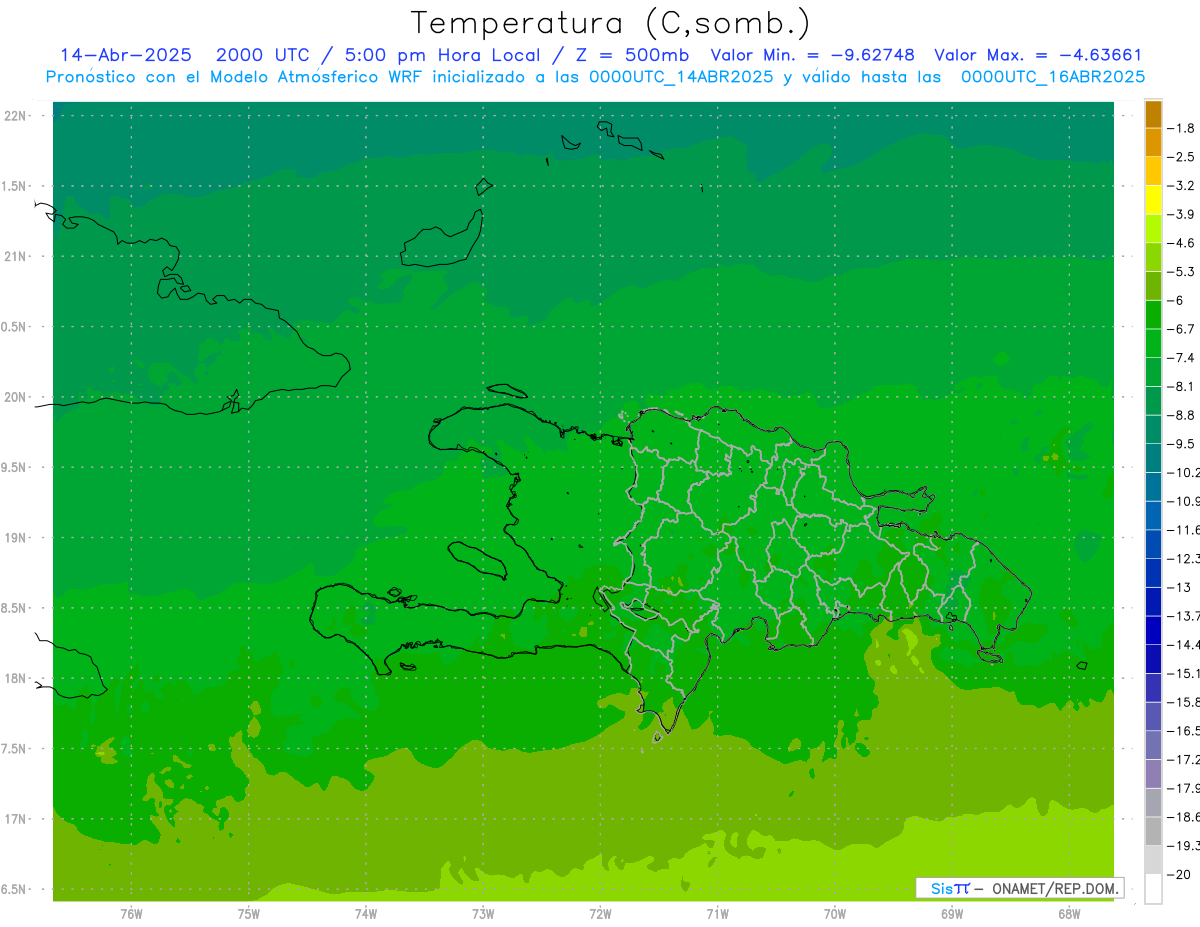Image resolution: width=1200 pixels, height=927 pixels.
Task: Click the 21N latitude axis label
Action: pyautogui.click(x=17, y=256)
